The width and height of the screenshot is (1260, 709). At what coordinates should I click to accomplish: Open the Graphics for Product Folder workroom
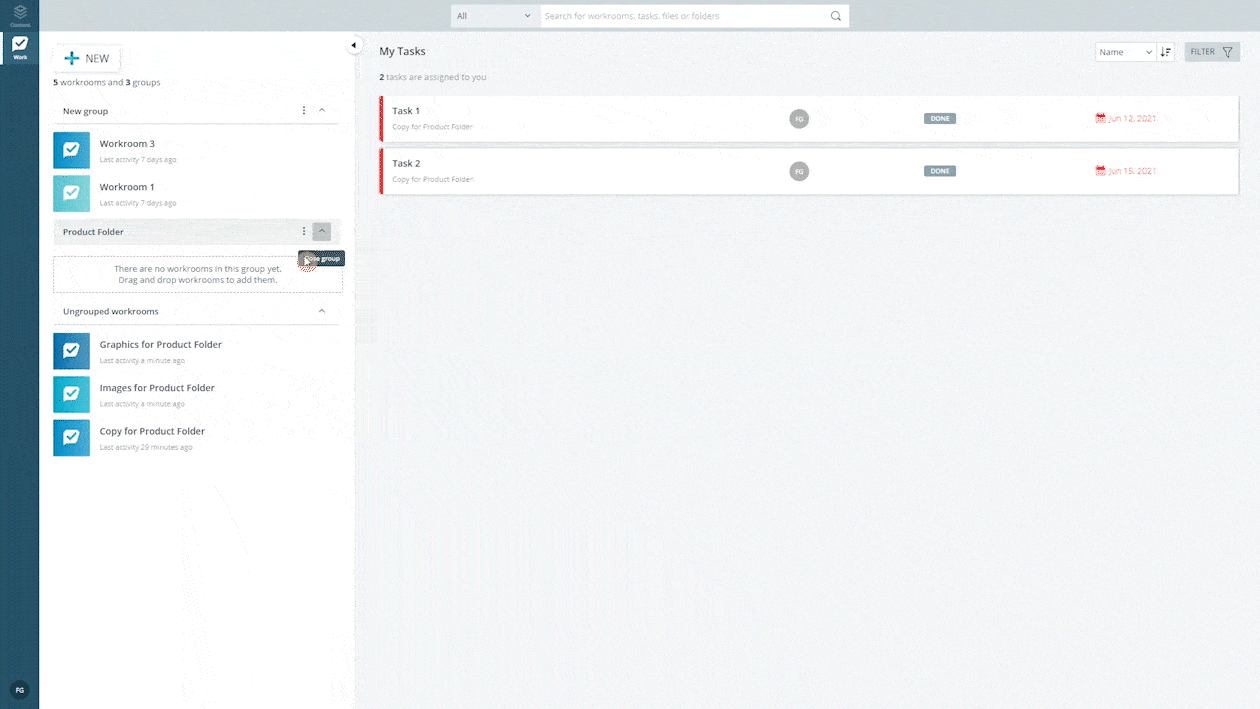pyautogui.click(x=160, y=345)
